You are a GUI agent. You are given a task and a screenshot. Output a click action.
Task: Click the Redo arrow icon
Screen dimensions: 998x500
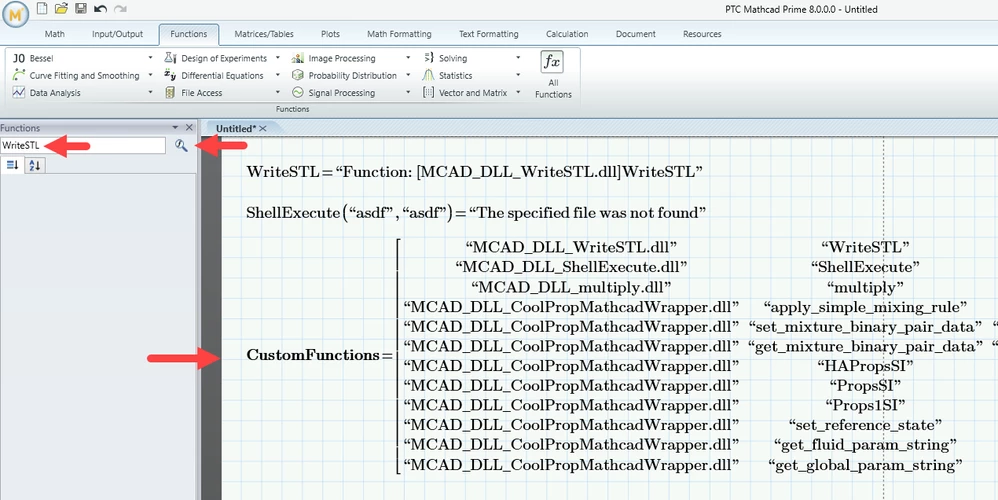coord(120,9)
